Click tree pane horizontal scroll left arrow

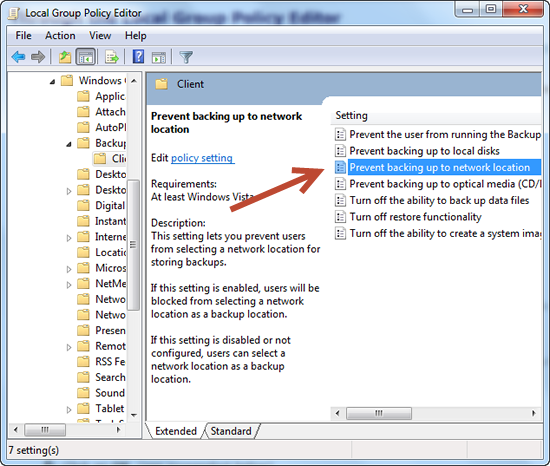pos(15,429)
